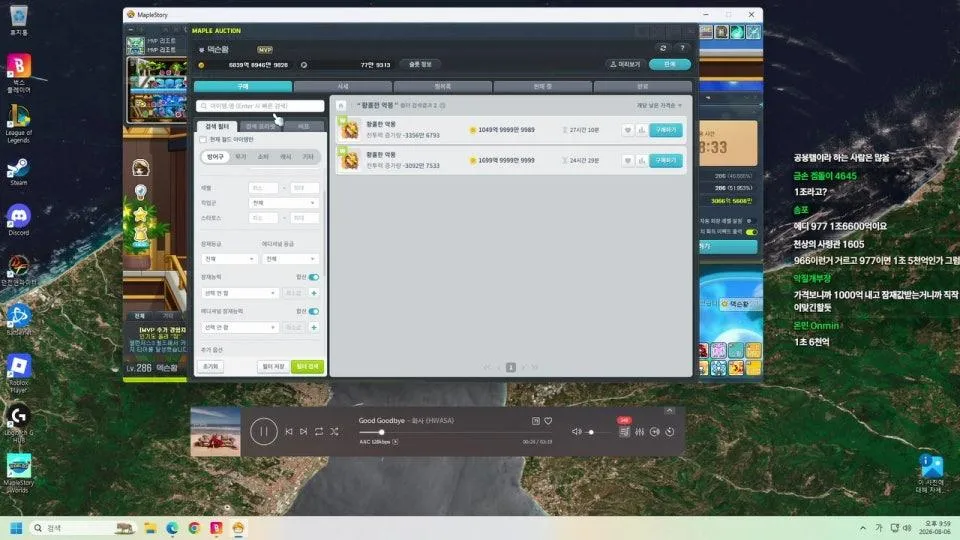
Task: Click the teal 판매 button
Action: 670,64
